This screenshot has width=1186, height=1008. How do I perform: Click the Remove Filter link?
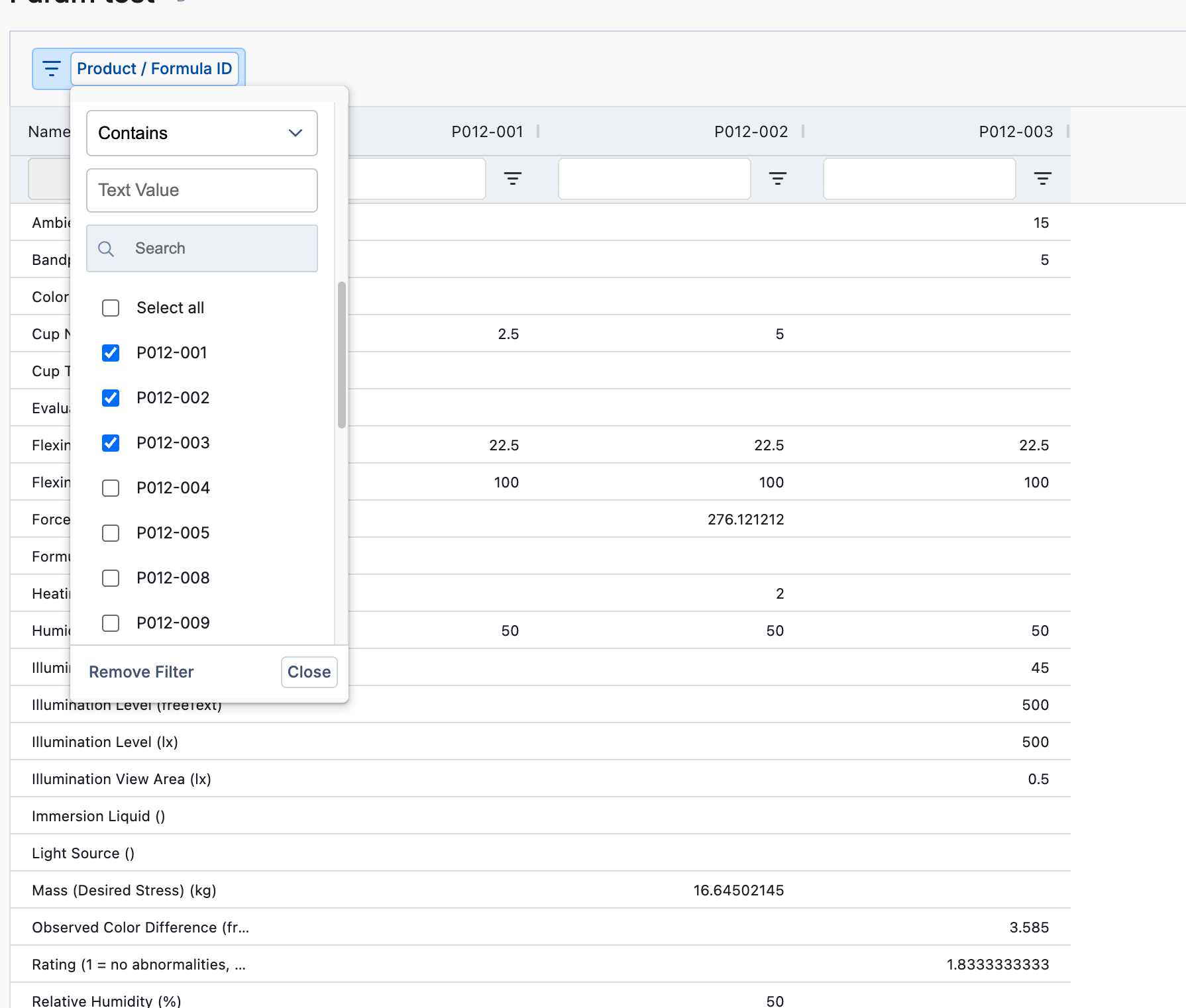pyautogui.click(x=141, y=672)
